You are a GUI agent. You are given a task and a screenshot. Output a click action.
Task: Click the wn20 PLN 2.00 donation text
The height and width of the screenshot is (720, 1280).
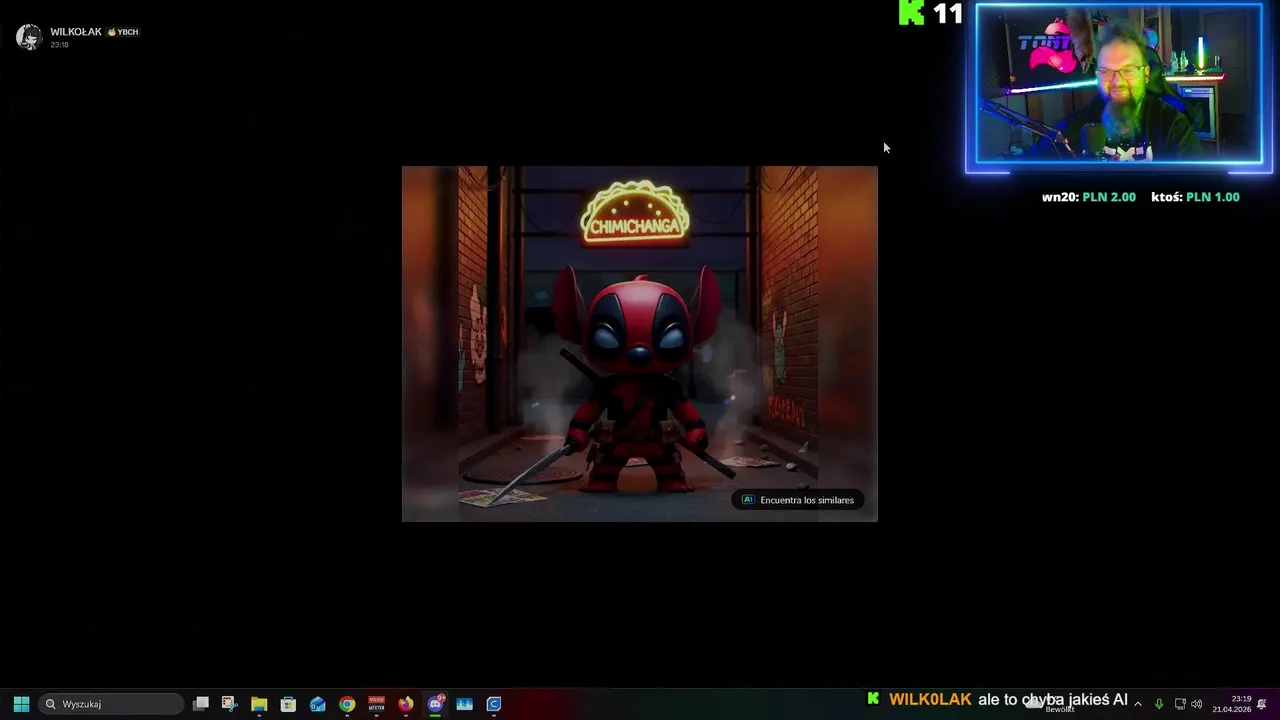(1089, 197)
